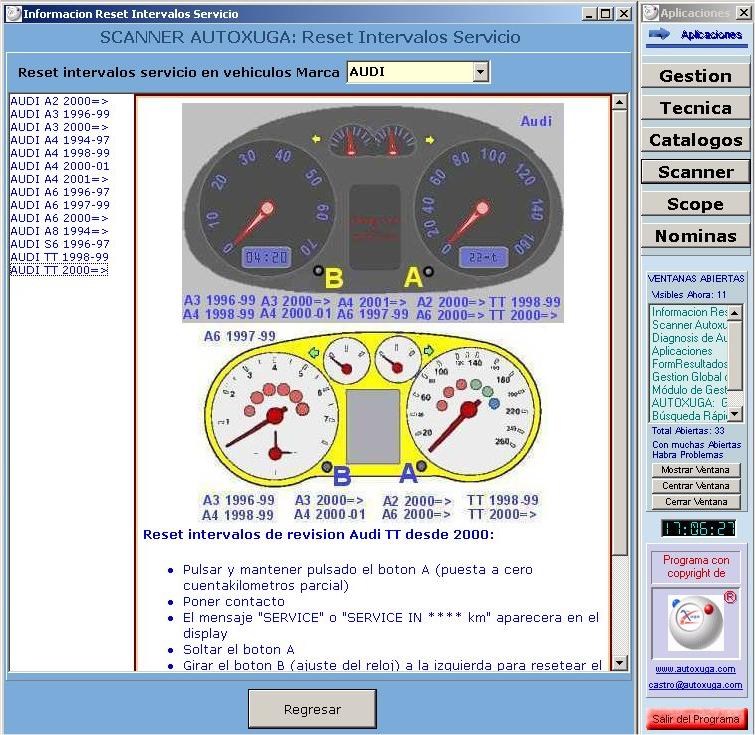Click the Scanner section button
The width and height of the screenshot is (755, 735).
pyautogui.click(x=695, y=172)
